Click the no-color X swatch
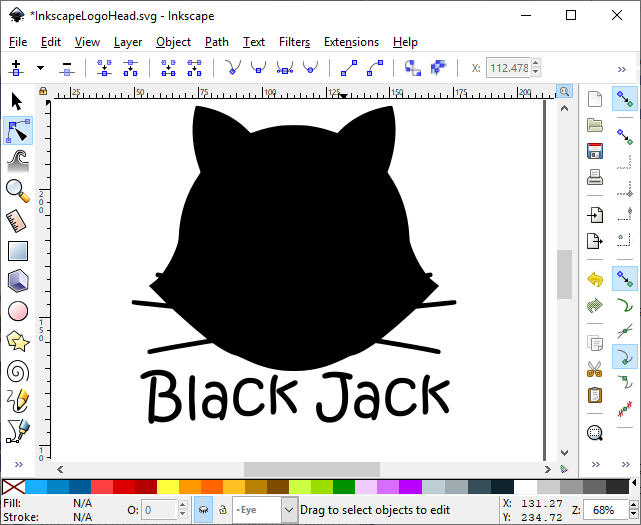The height and width of the screenshot is (525, 641). 13,487
